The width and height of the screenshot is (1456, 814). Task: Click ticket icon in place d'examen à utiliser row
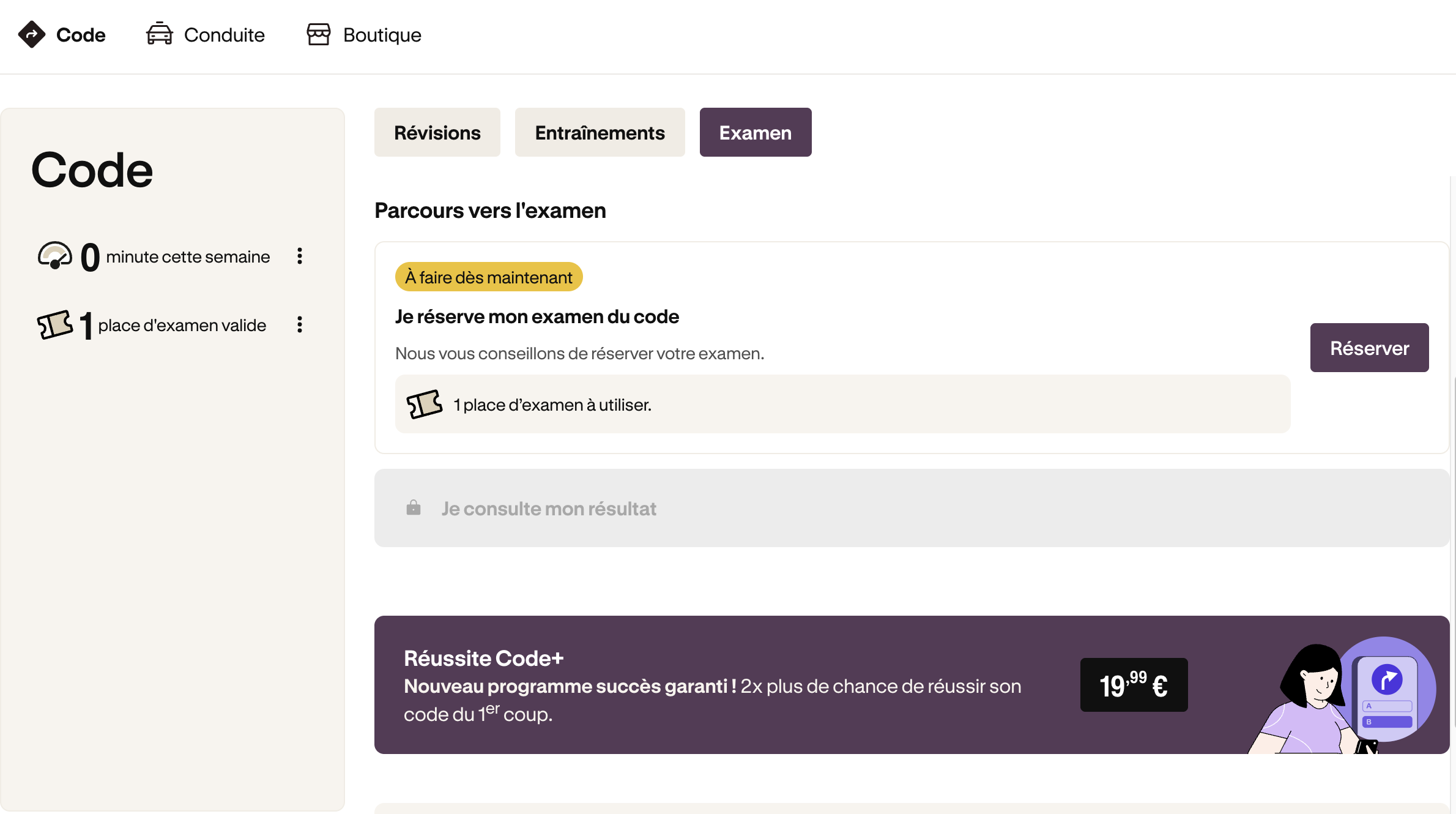pyautogui.click(x=424, y=405)
